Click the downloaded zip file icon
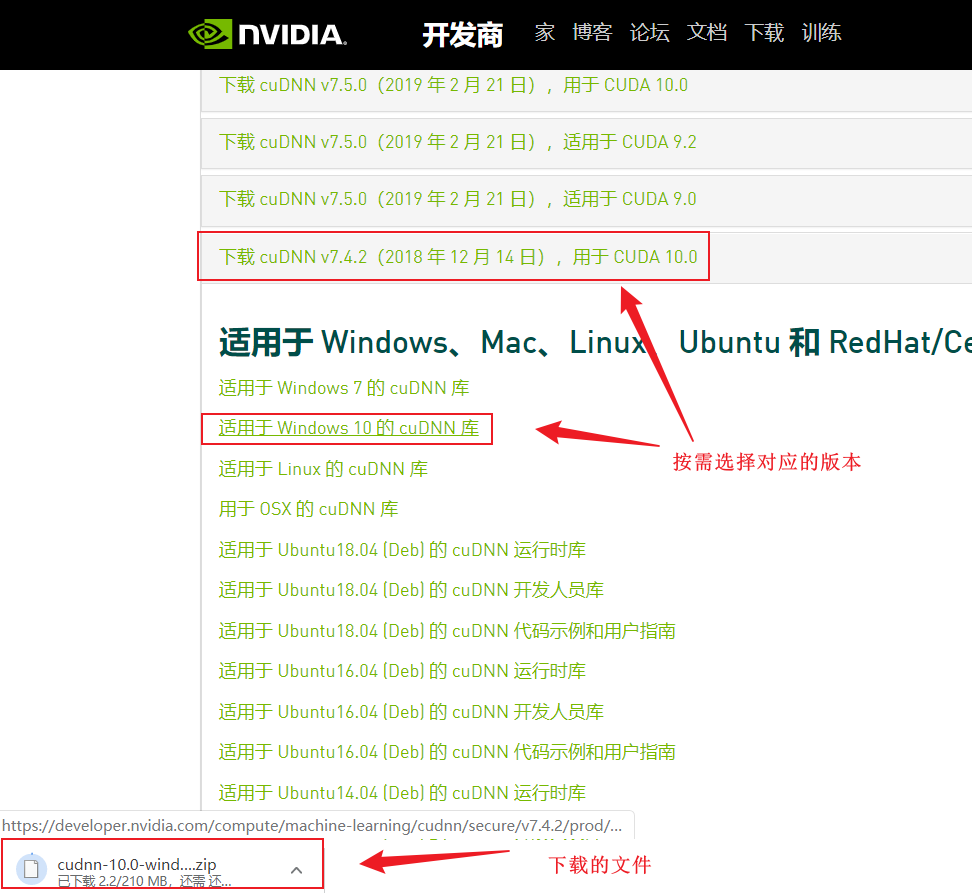The width and height of the screenshot is (972, 895). click(31, 869)
